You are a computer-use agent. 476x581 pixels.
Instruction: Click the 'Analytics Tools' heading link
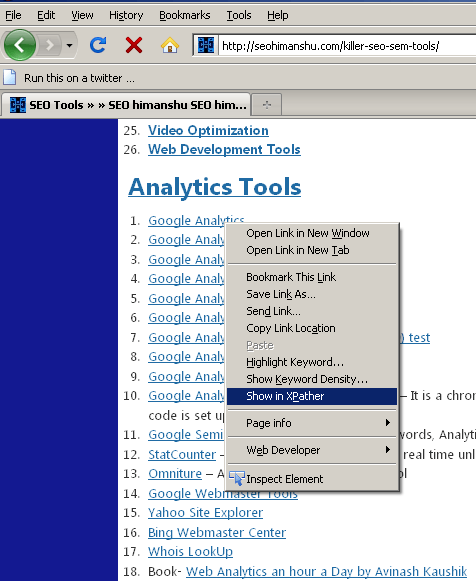pos(214,186)
